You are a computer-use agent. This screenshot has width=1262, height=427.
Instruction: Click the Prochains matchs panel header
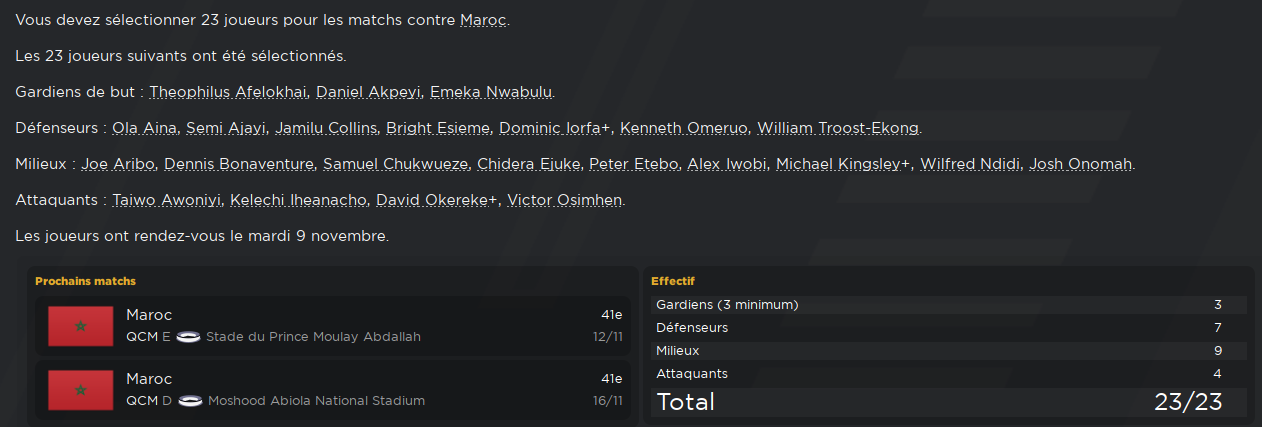pos(86,281)
